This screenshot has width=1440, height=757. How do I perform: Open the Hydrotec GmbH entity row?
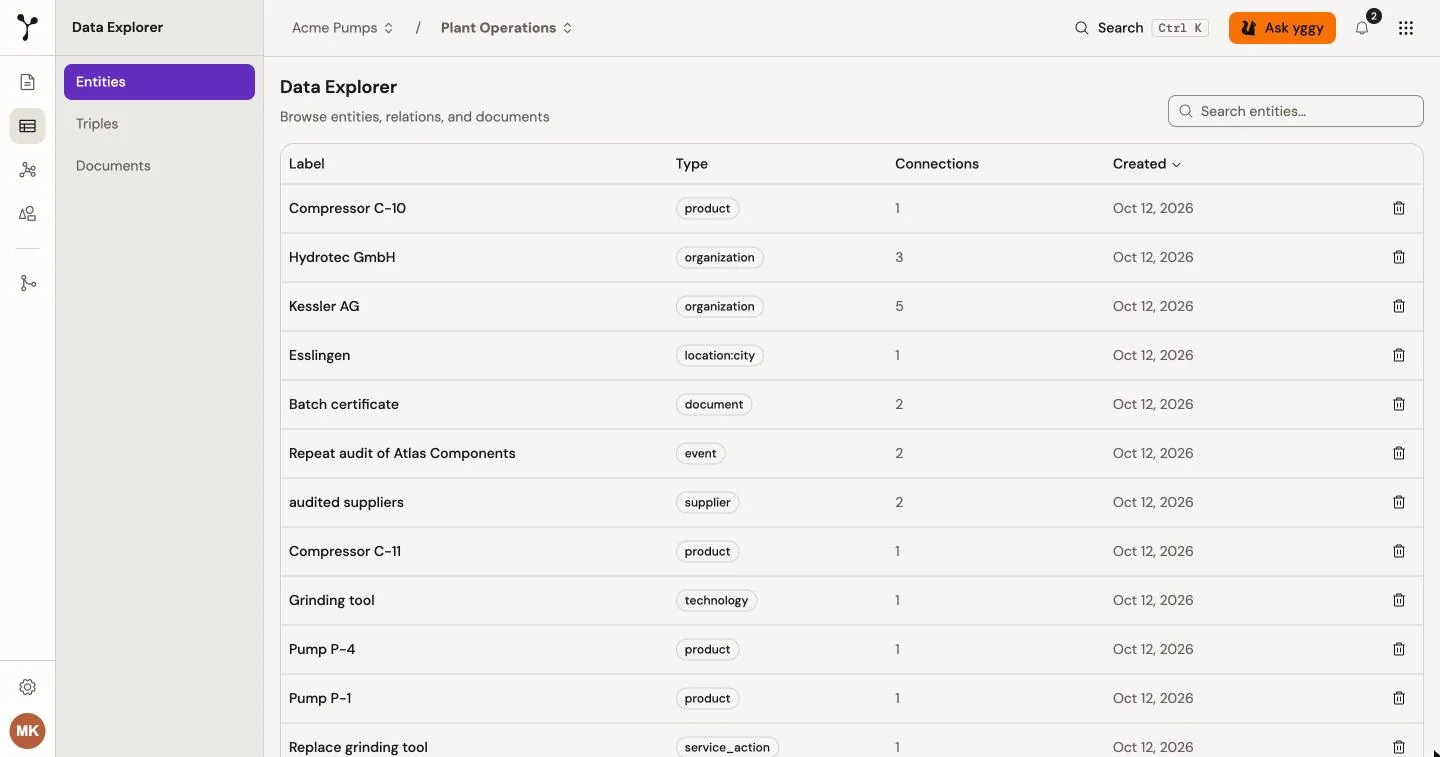[x=852, y=257]
